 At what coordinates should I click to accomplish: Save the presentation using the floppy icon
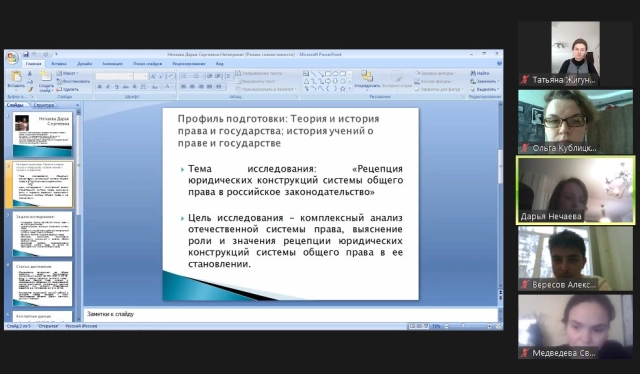coord(26,54)
